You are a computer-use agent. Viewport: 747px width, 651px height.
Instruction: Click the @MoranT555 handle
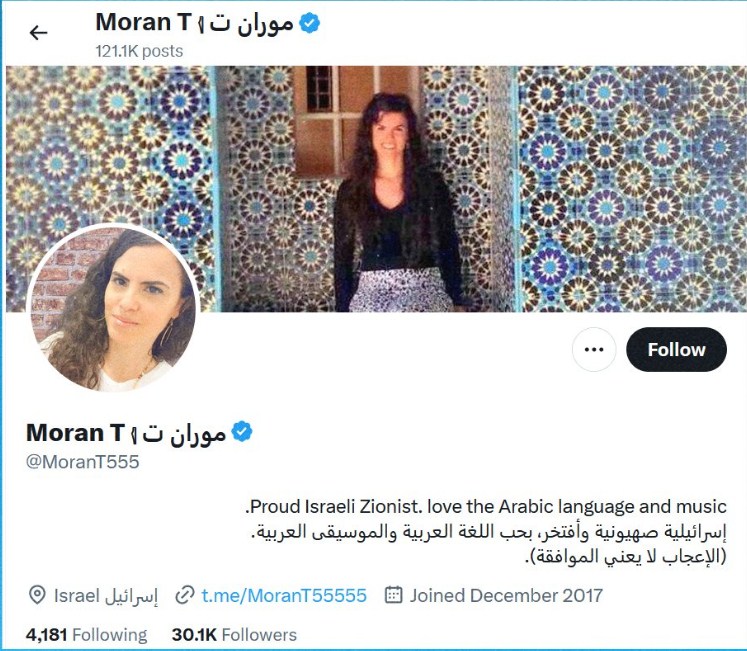[x=82, y=462]
